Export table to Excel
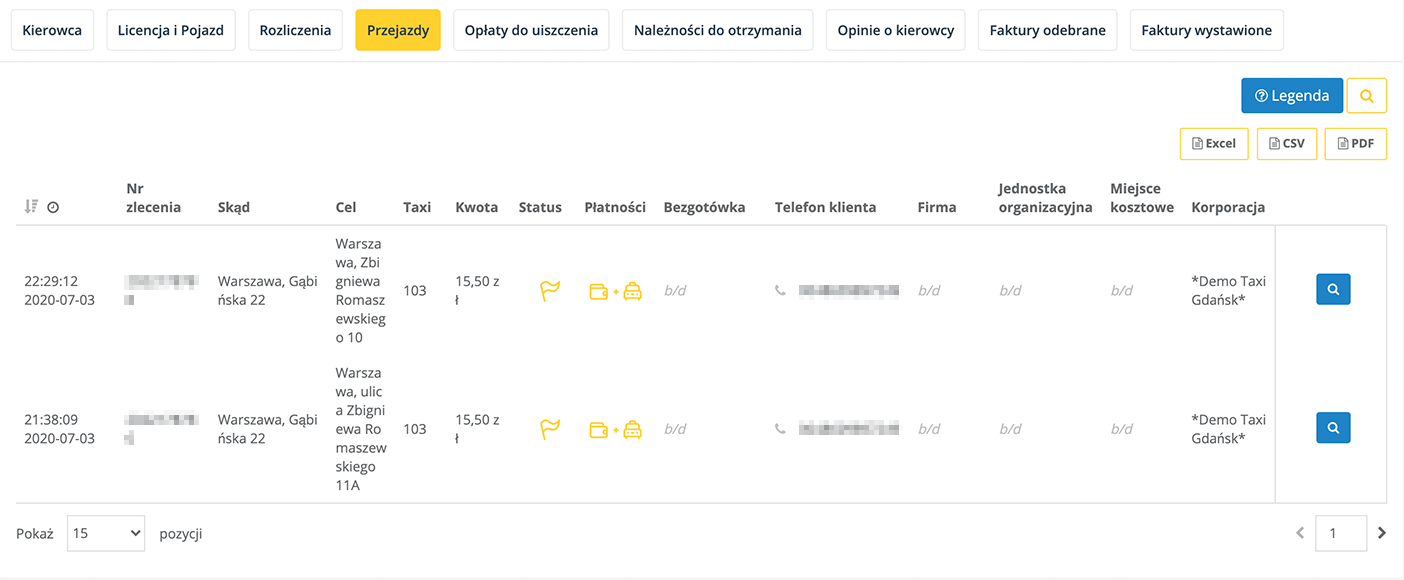The image size is (1404, 580). [1214, 143]
